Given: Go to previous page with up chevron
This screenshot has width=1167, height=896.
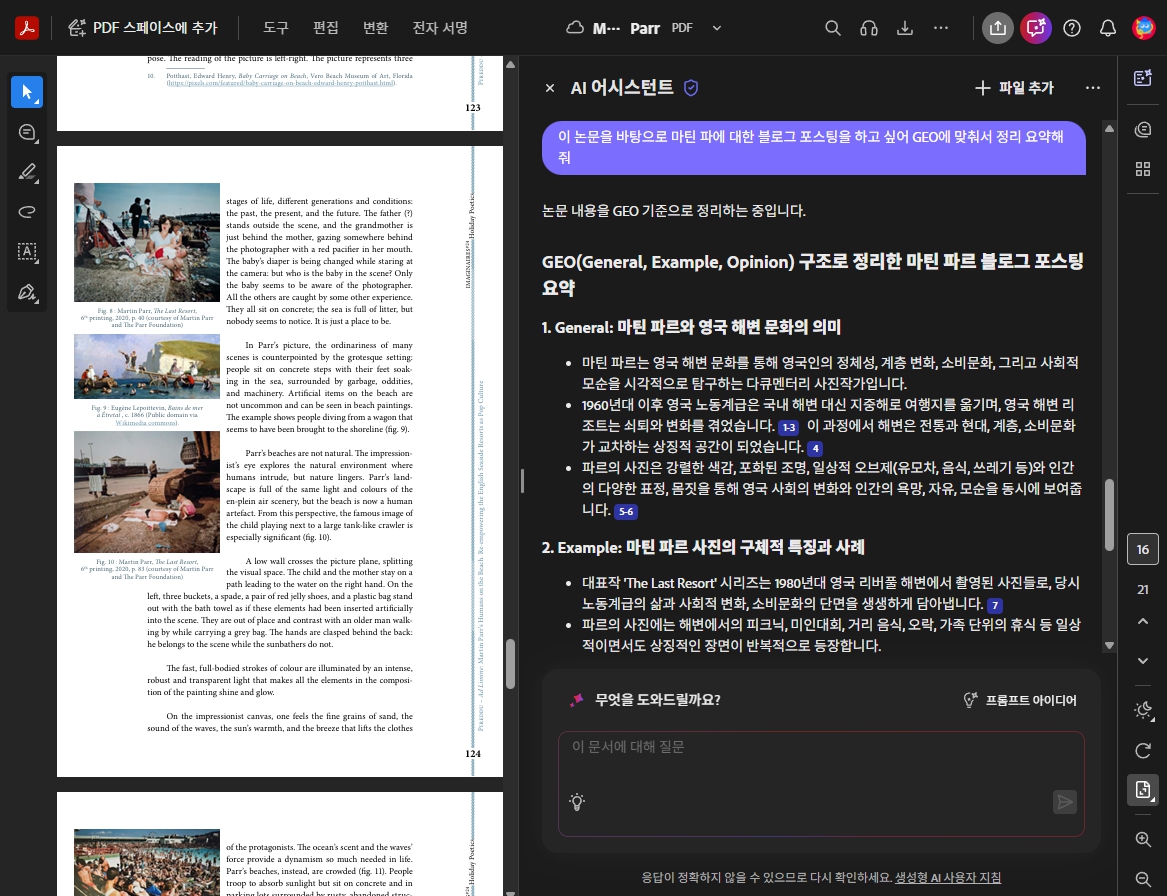Looking at the screenshot, I should tap(1143, 621).
